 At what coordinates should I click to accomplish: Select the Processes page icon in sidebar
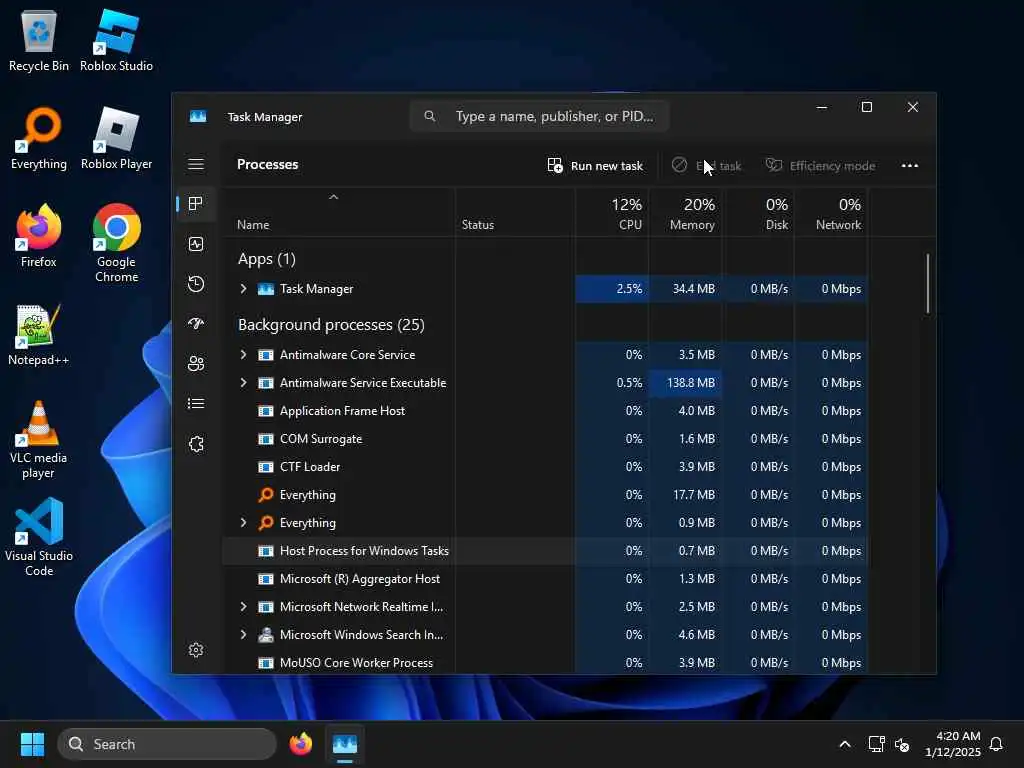(x=195, y=204)
